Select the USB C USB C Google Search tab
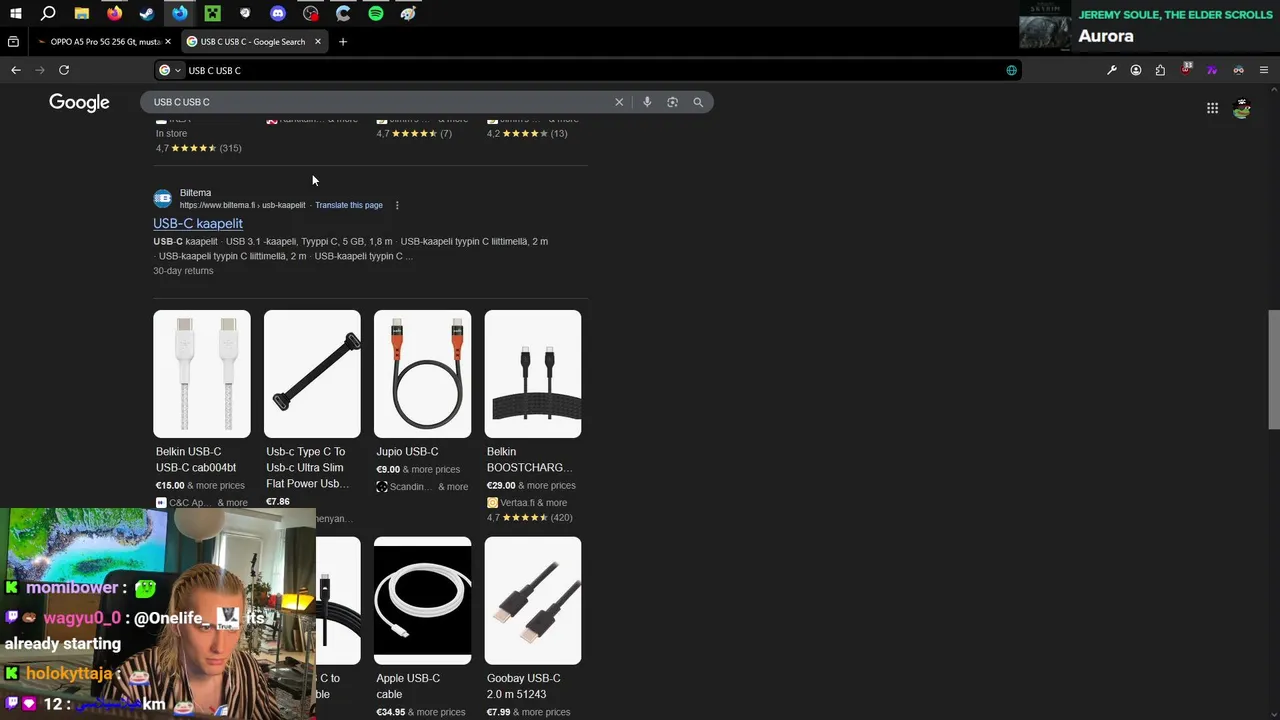 (x=254, y=42)
